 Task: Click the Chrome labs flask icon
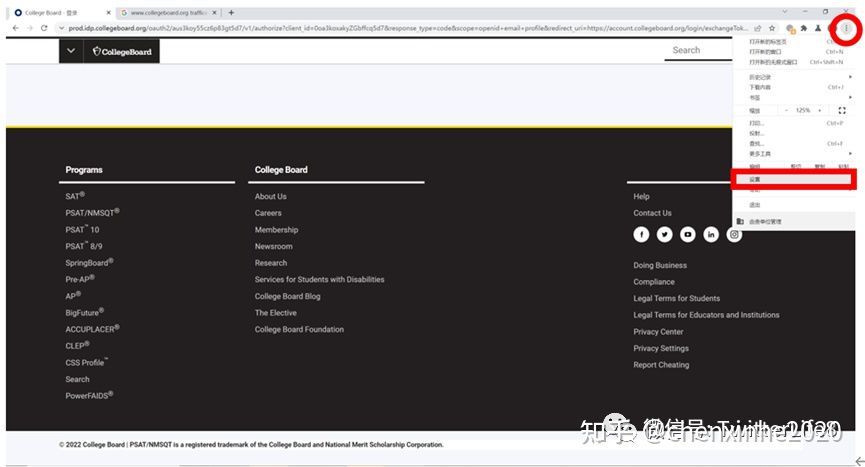point(818,28)
